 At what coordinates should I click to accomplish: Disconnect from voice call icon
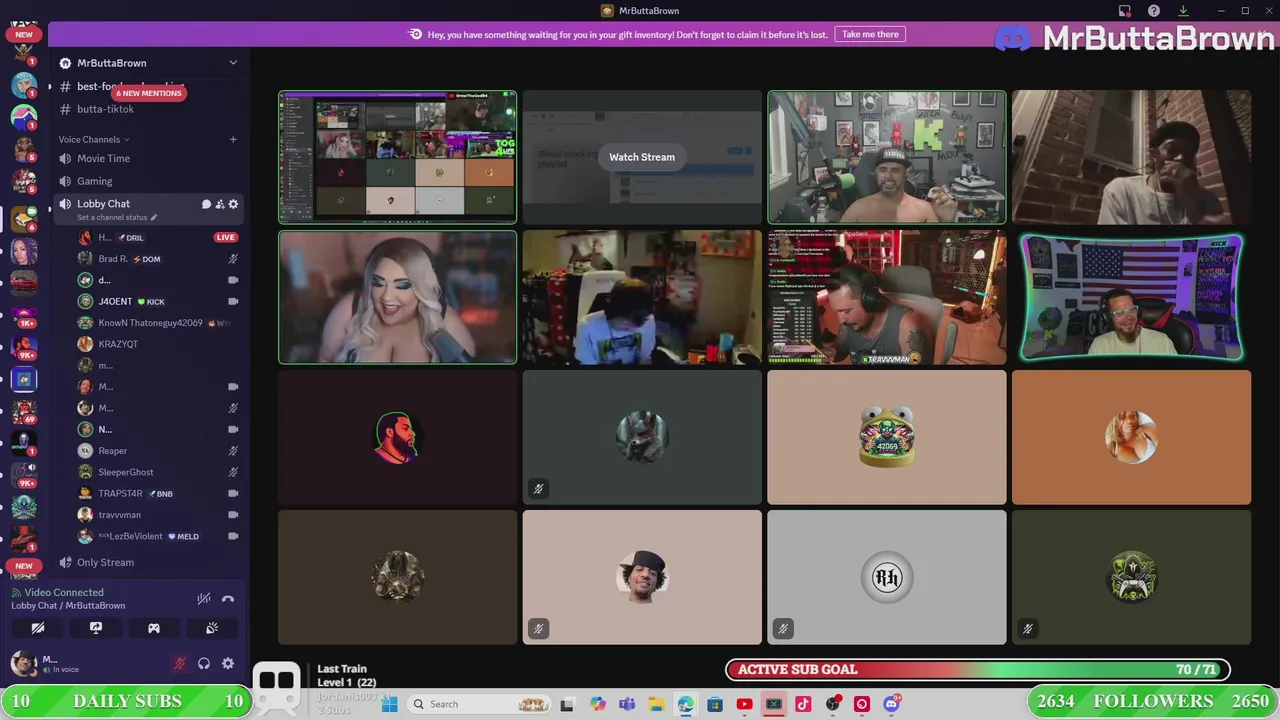[x=228, y=599]
